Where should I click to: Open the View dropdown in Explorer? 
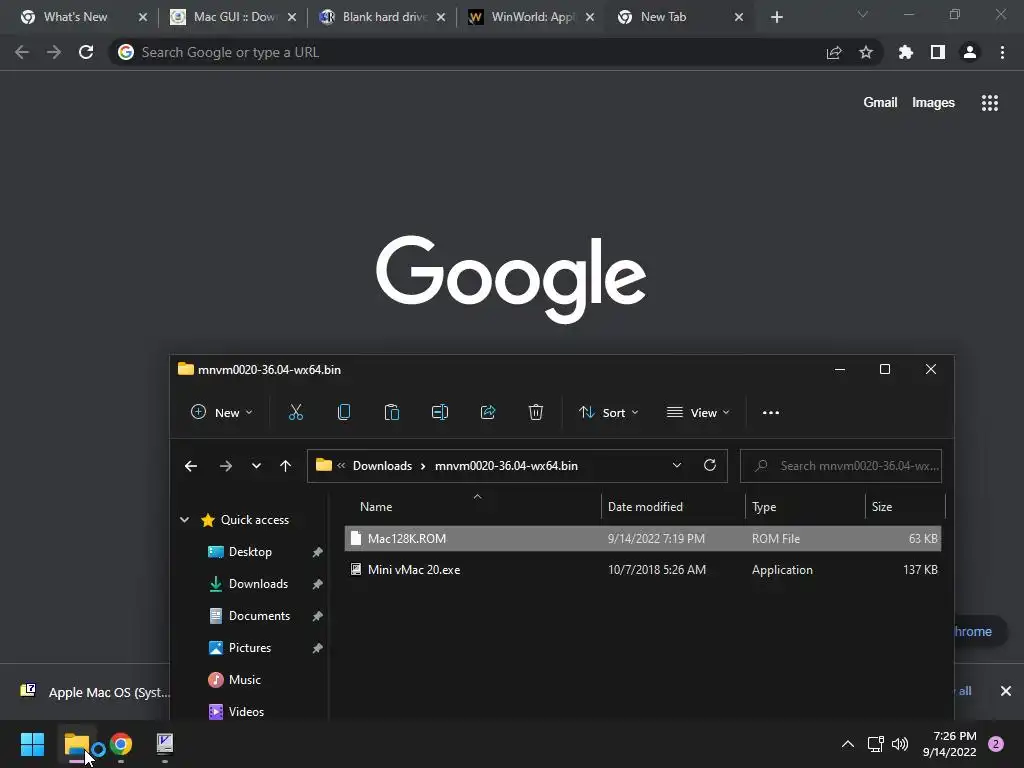point(698,413)
